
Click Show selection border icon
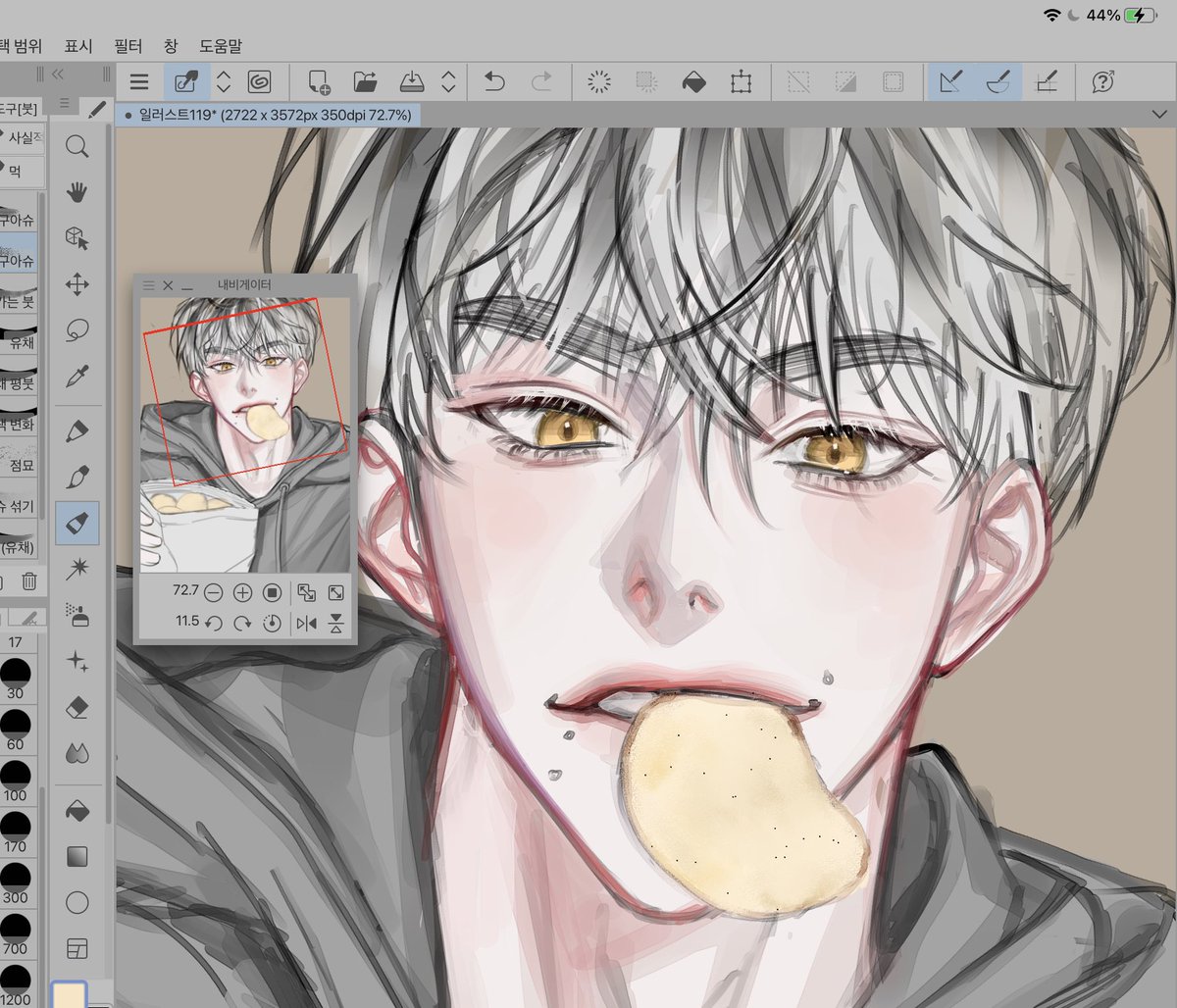893,82
